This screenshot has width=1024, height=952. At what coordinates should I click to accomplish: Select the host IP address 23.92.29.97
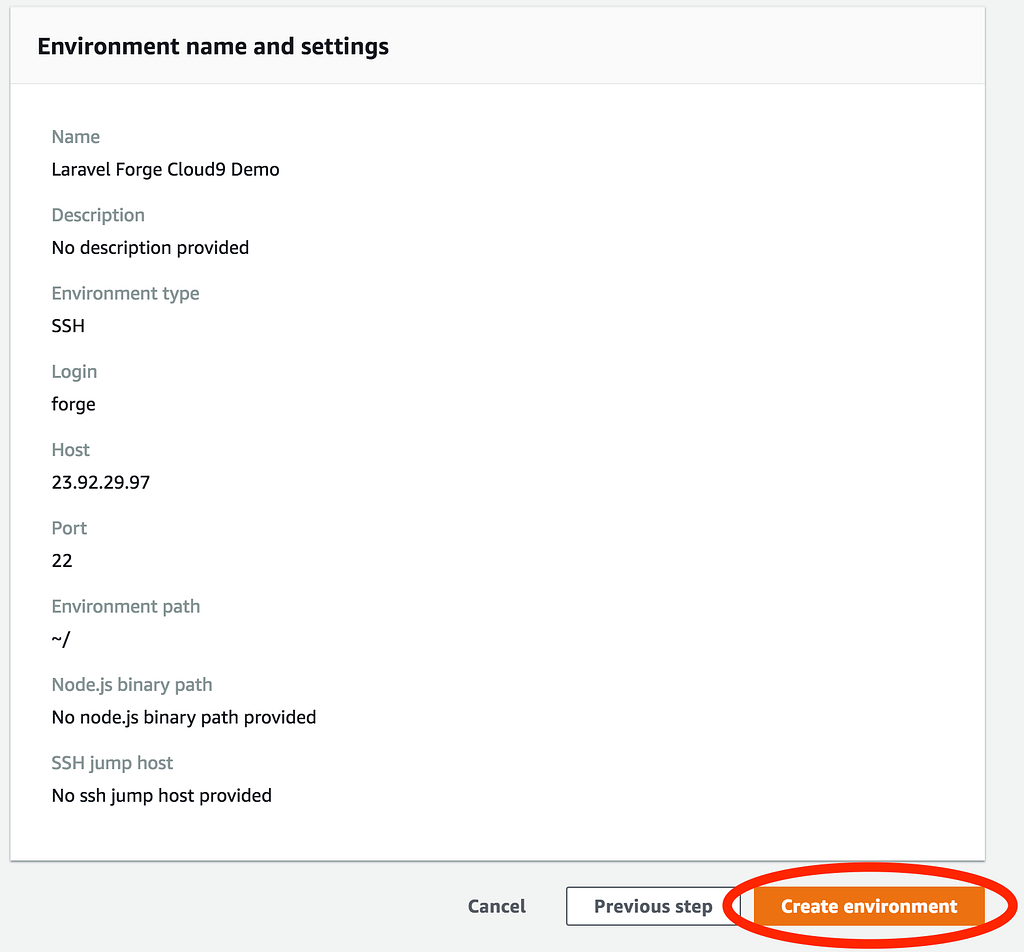click(100, 482)
